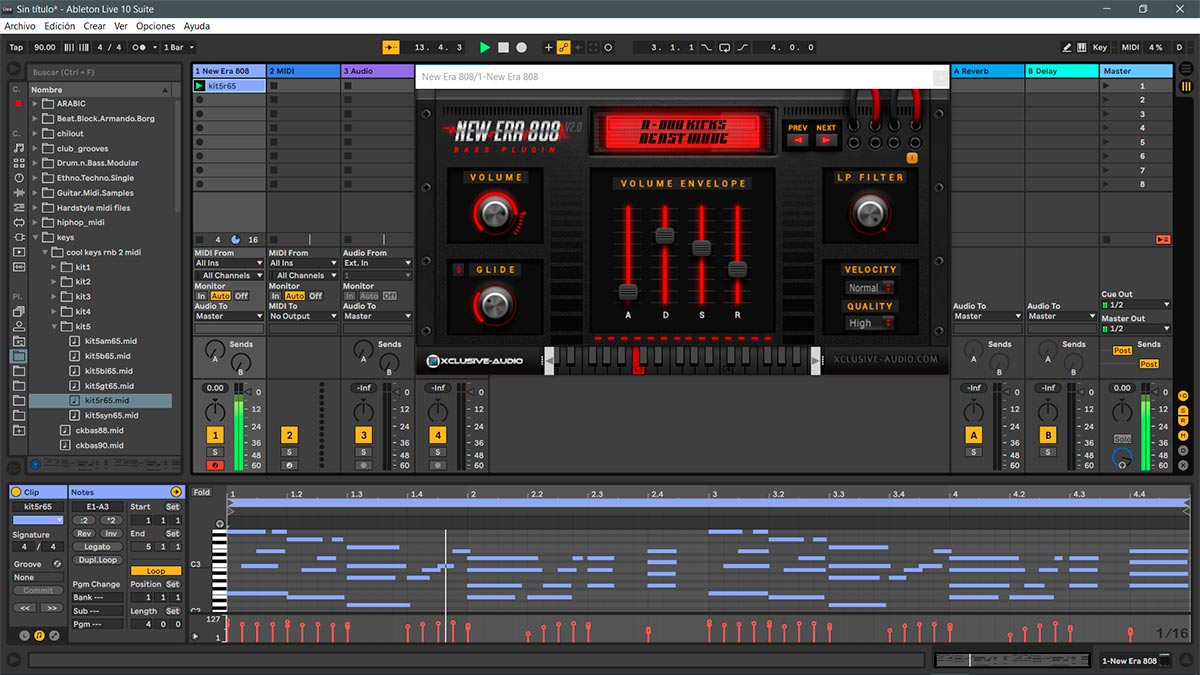Open the Max for Live browser category
Screen dimensions: 1200x675
tap(19, 222)
